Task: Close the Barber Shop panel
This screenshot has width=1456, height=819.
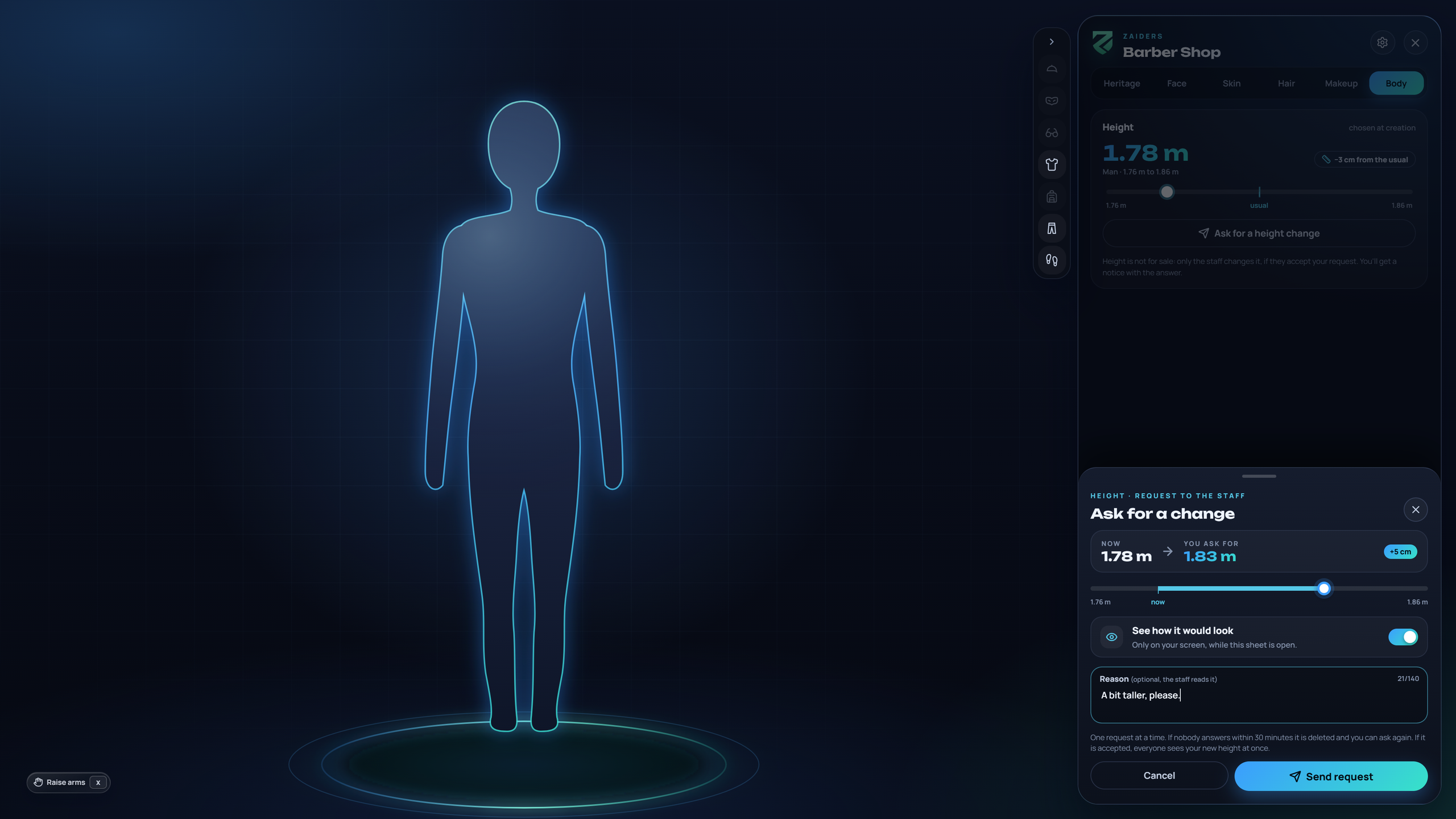Action: point(1415,43)
